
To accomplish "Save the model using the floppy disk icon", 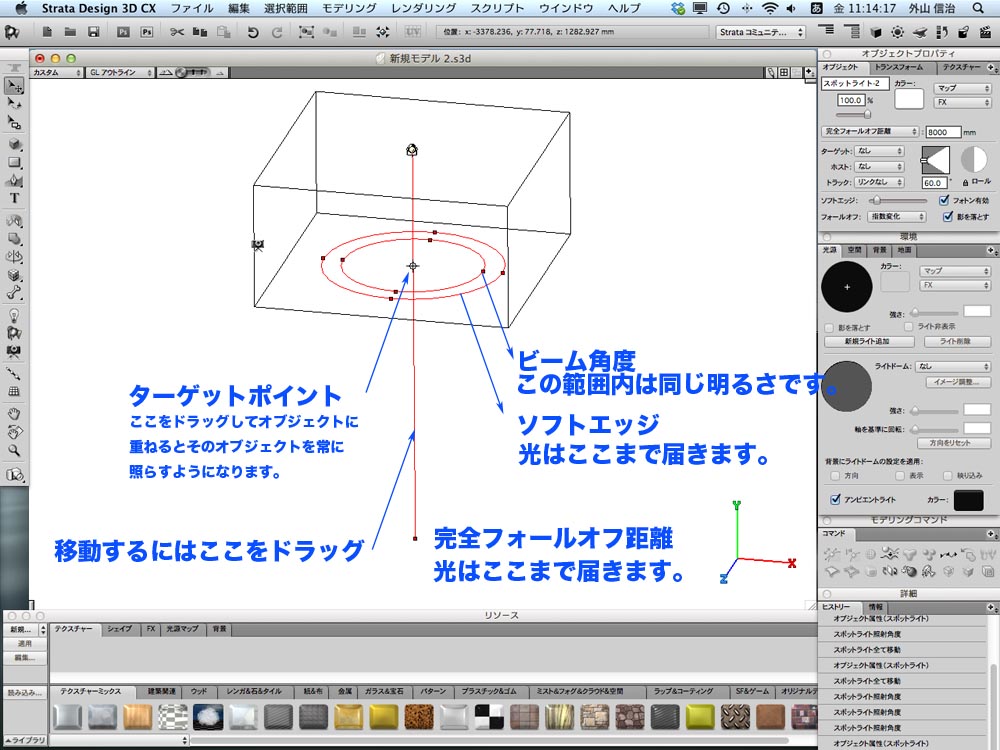I will [x=94, y=32].
